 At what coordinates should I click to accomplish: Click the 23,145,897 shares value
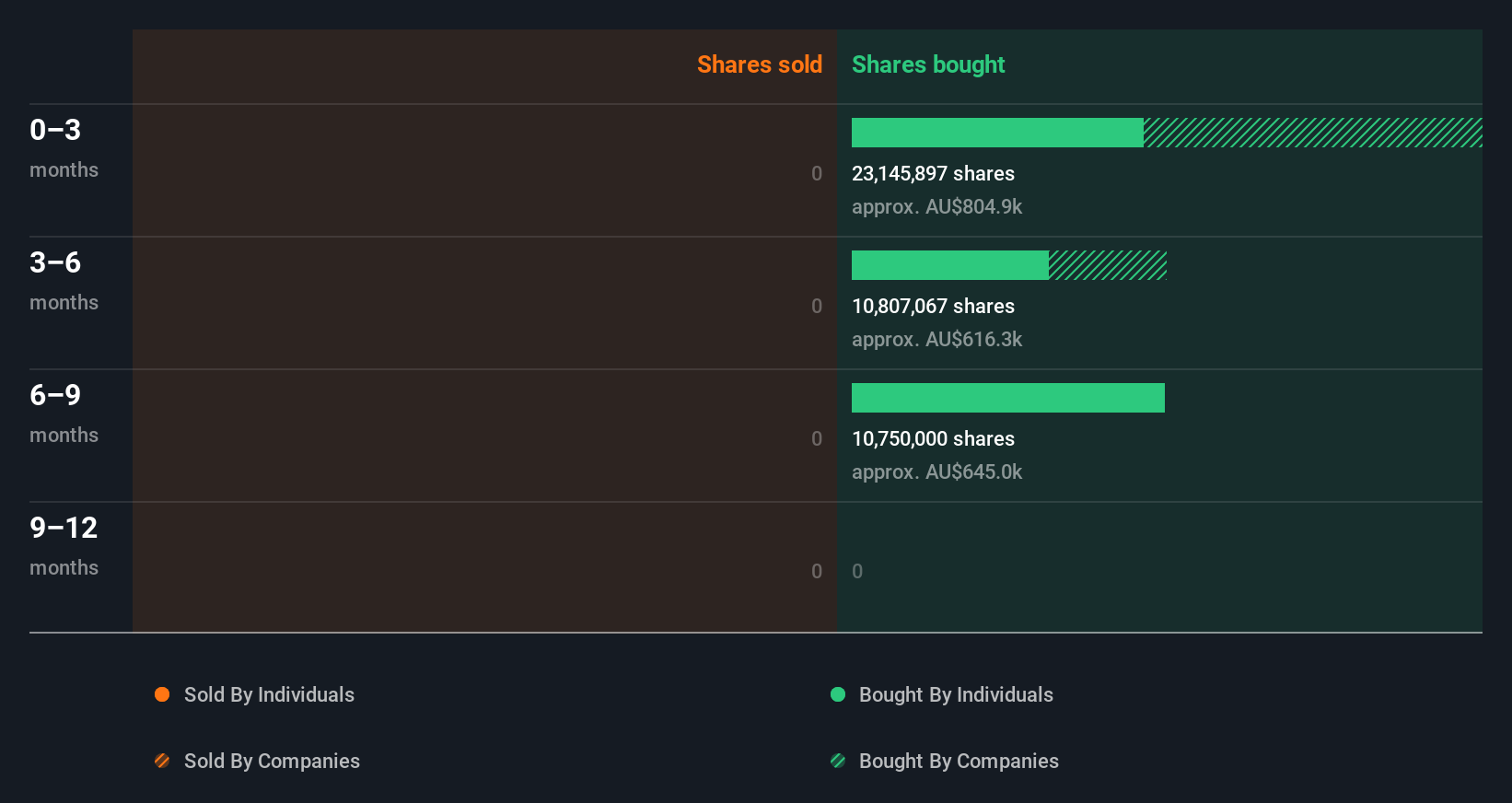coord(933,174)
